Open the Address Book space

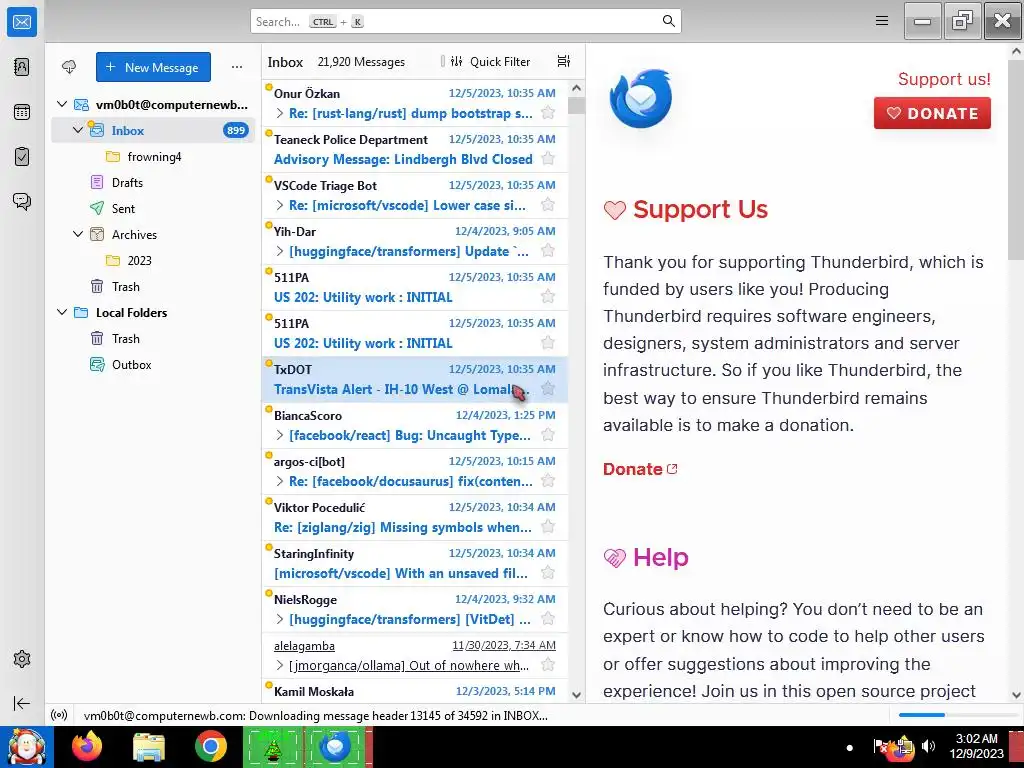pos(22,67)
